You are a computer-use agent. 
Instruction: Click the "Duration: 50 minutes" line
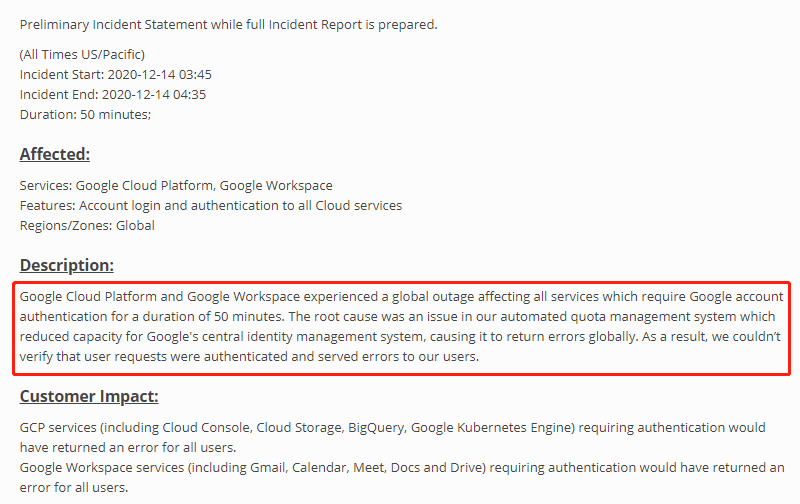click(x=85, y=114)
